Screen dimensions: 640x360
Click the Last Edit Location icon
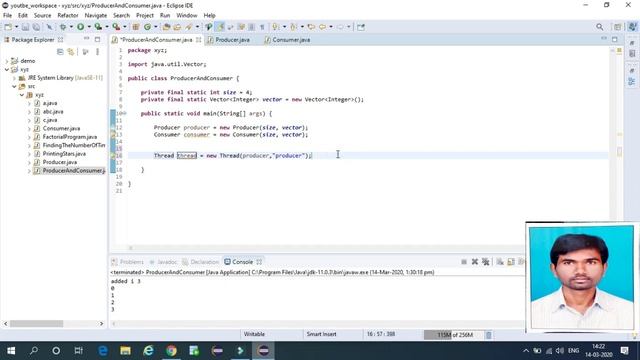pos(311,27)
